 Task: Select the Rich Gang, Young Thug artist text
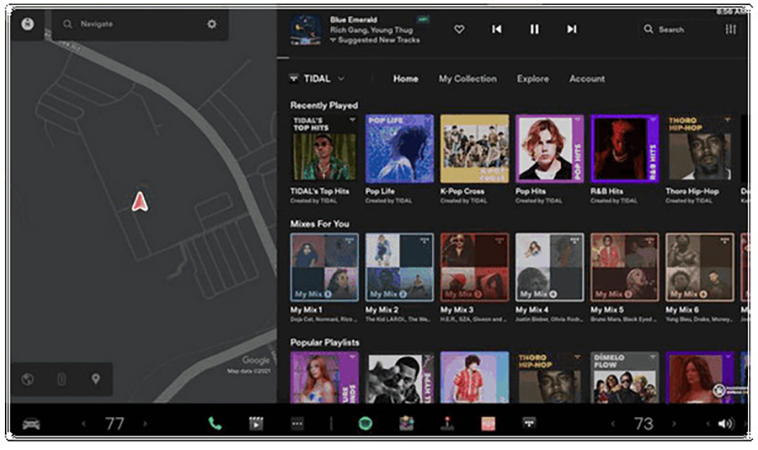click(x=371, y=30)
